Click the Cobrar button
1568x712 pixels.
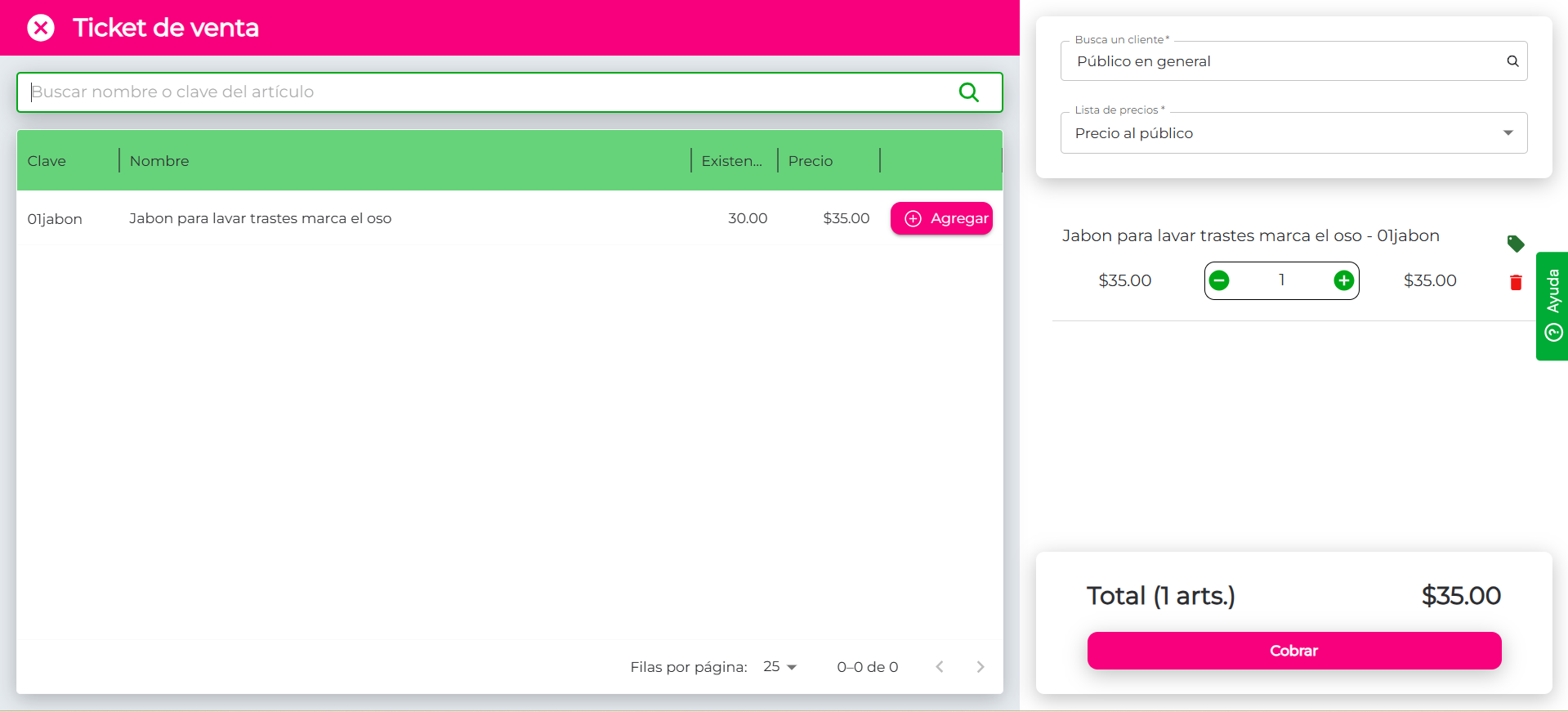(x=1294, y=651)
